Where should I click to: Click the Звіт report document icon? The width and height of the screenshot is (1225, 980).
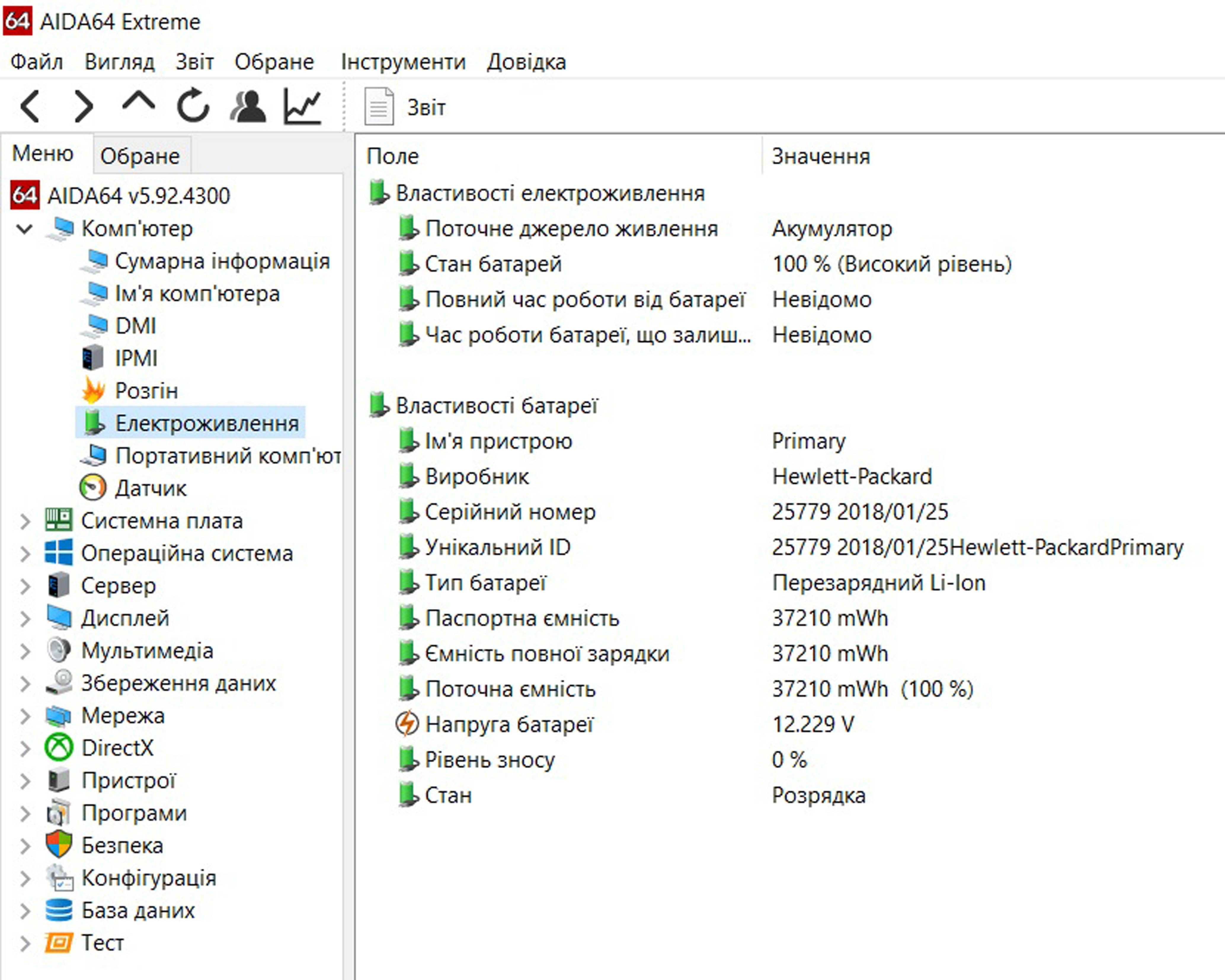coord(379,106)
